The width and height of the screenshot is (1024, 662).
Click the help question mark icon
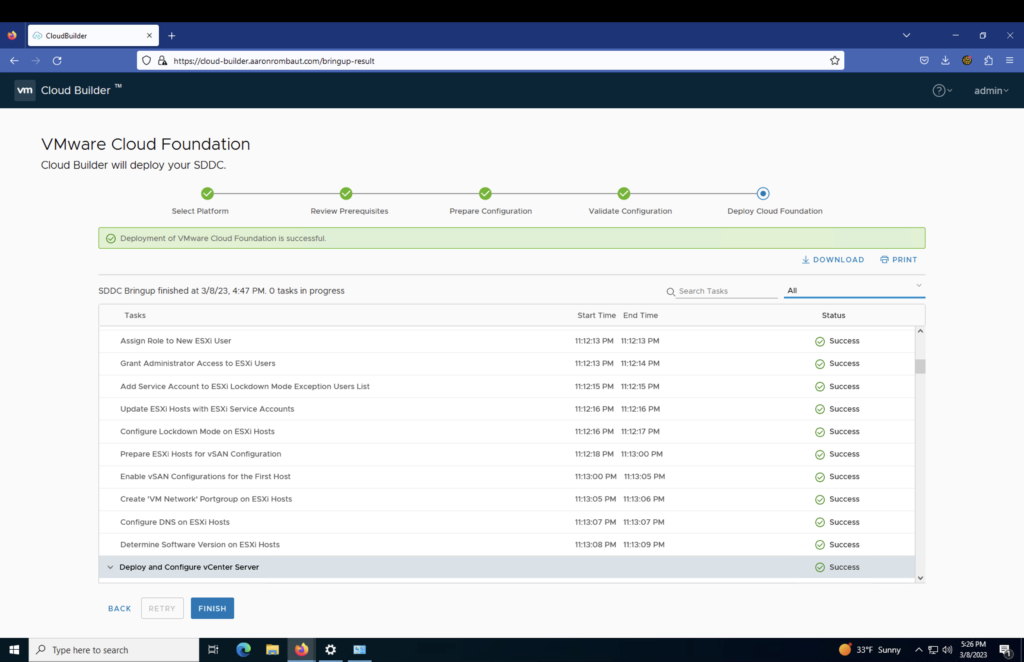(938, 90)
